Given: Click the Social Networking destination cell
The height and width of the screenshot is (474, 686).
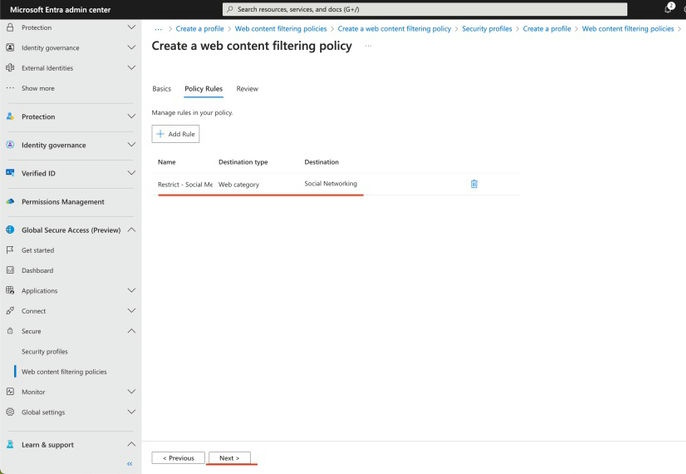Looking at the screenshot, I should [x=331, y=183].
